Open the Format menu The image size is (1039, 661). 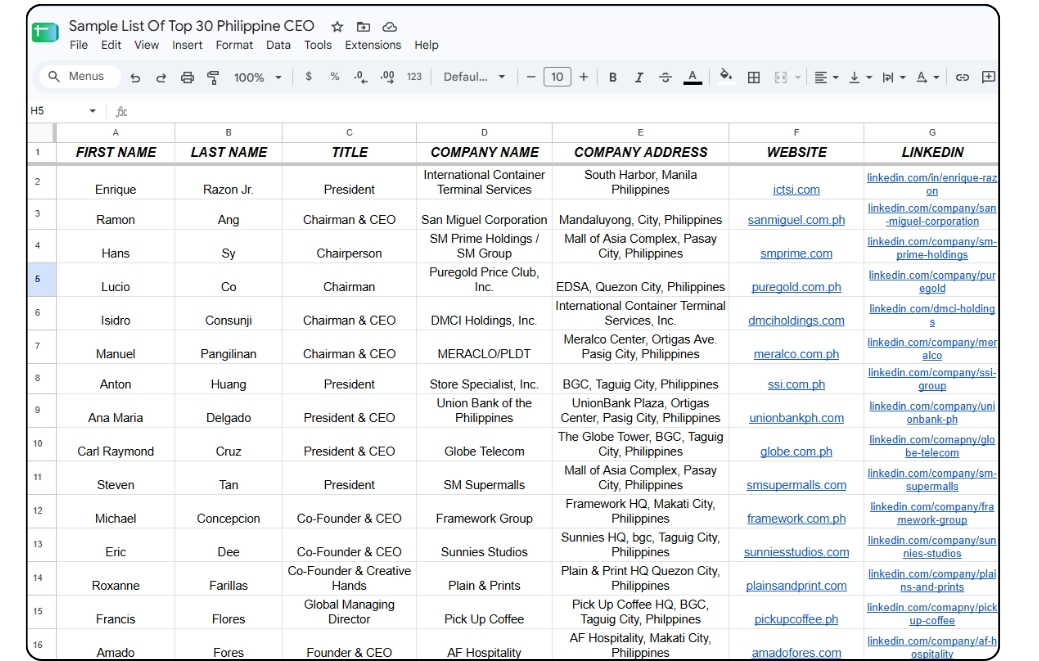coord(234,45)
